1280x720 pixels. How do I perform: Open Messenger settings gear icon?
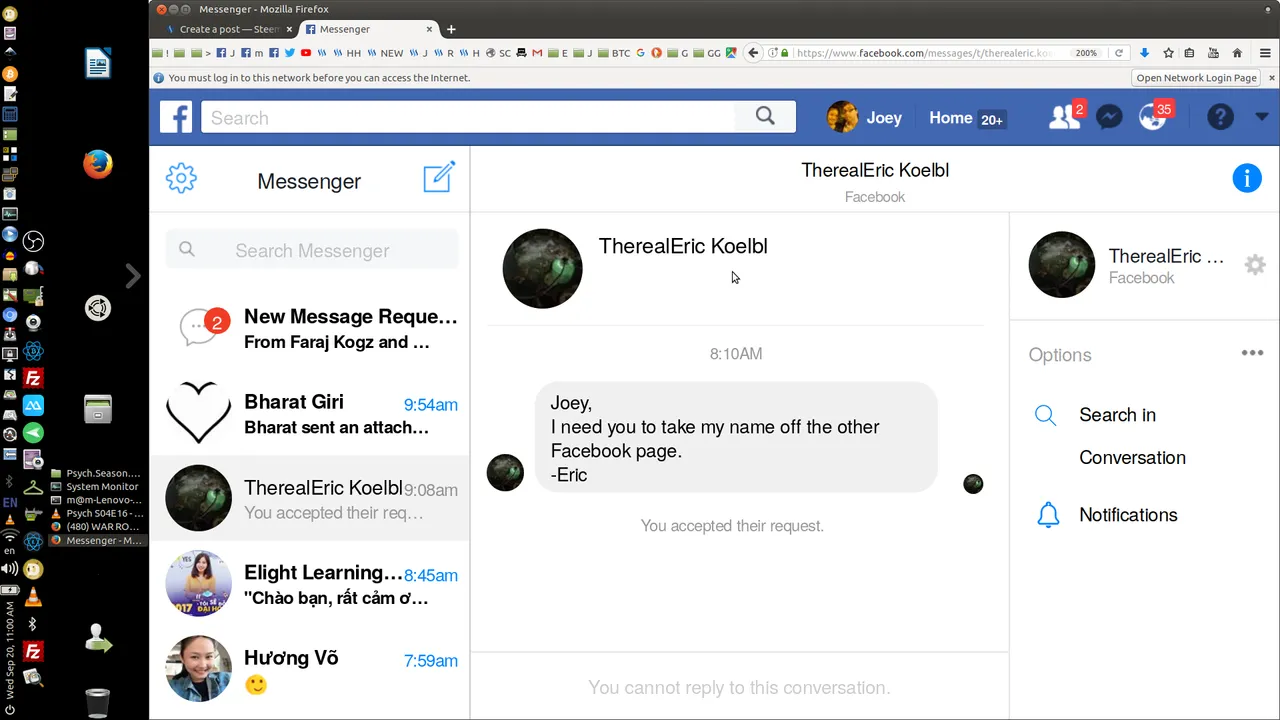[181, 179]
